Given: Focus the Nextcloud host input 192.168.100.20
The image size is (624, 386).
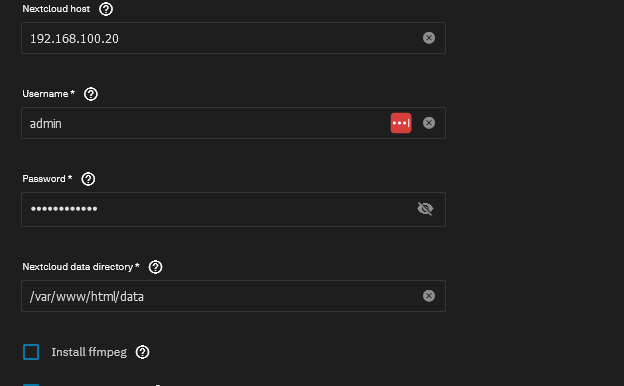Looking at the screenshot, I should click(233, 38).
